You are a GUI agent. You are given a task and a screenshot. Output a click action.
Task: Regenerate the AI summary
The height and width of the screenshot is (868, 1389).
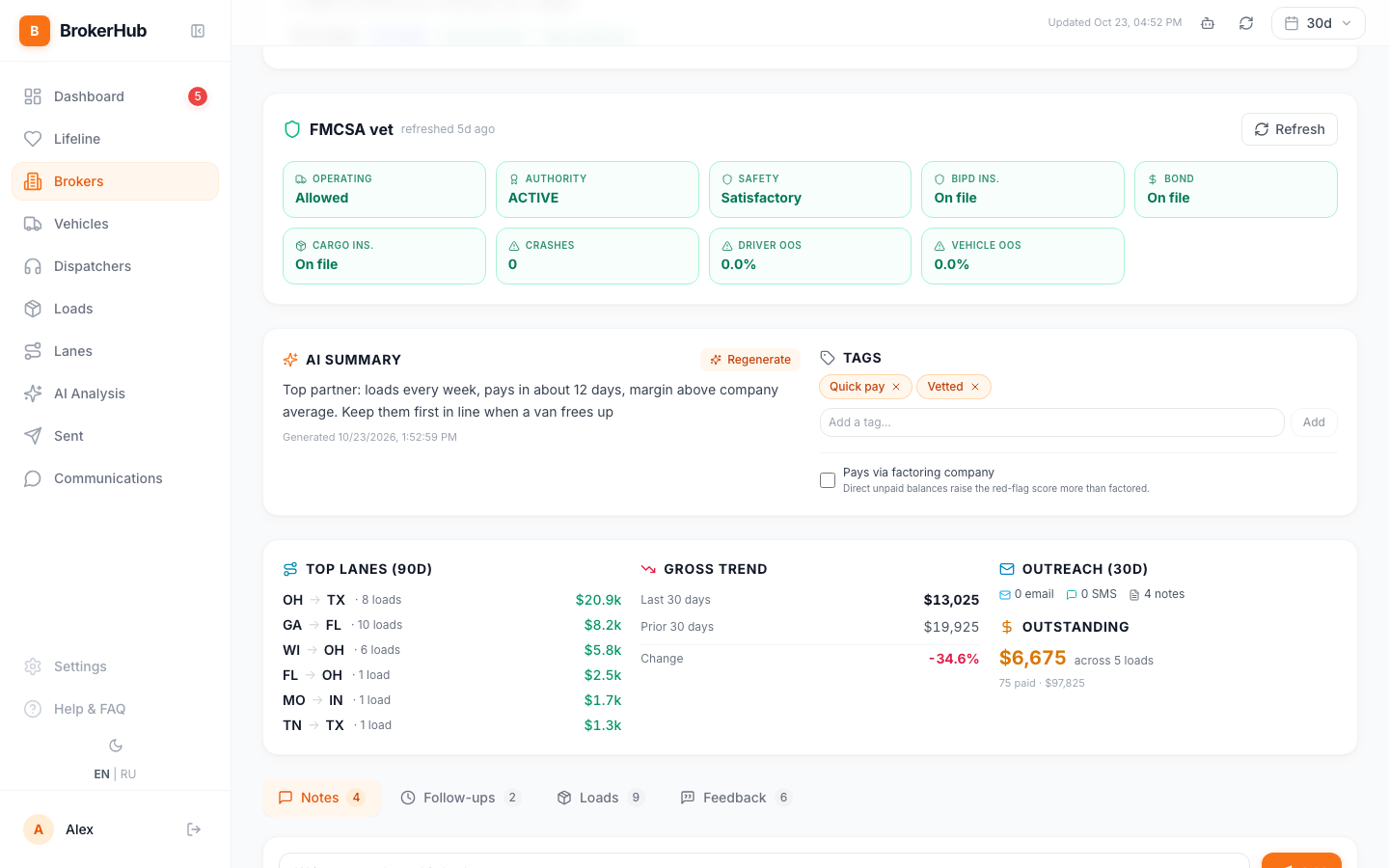point(750,360)
